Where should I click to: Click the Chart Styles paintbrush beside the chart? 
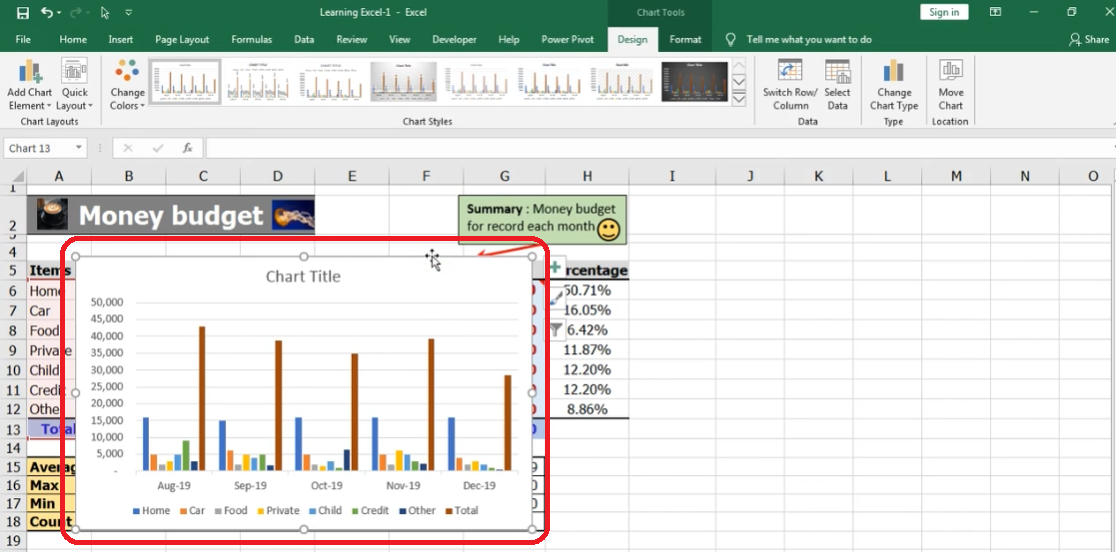pos(555,298)
